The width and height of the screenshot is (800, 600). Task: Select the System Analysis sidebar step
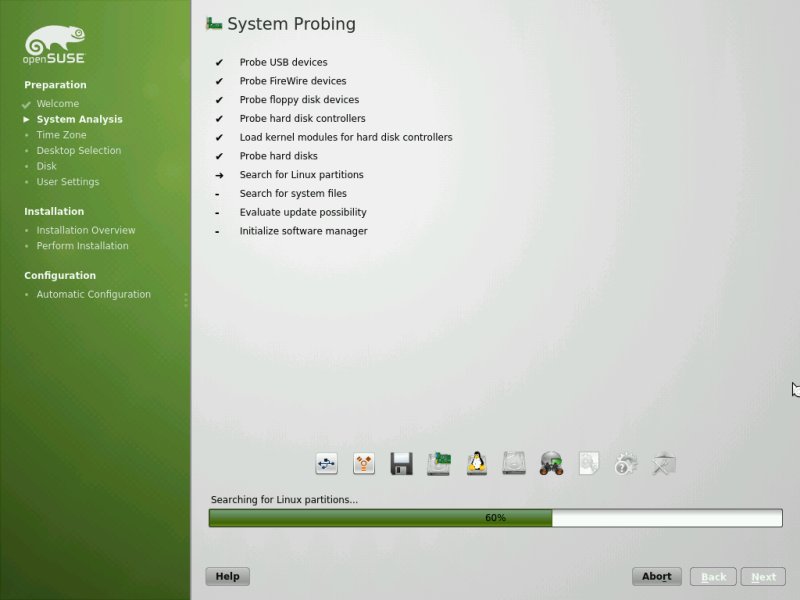point(80,119)
